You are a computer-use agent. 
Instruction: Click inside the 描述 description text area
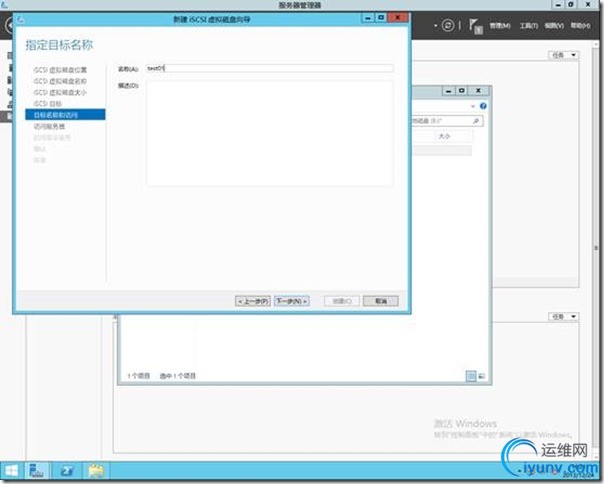pyautogui.click(x=270, y=133)
